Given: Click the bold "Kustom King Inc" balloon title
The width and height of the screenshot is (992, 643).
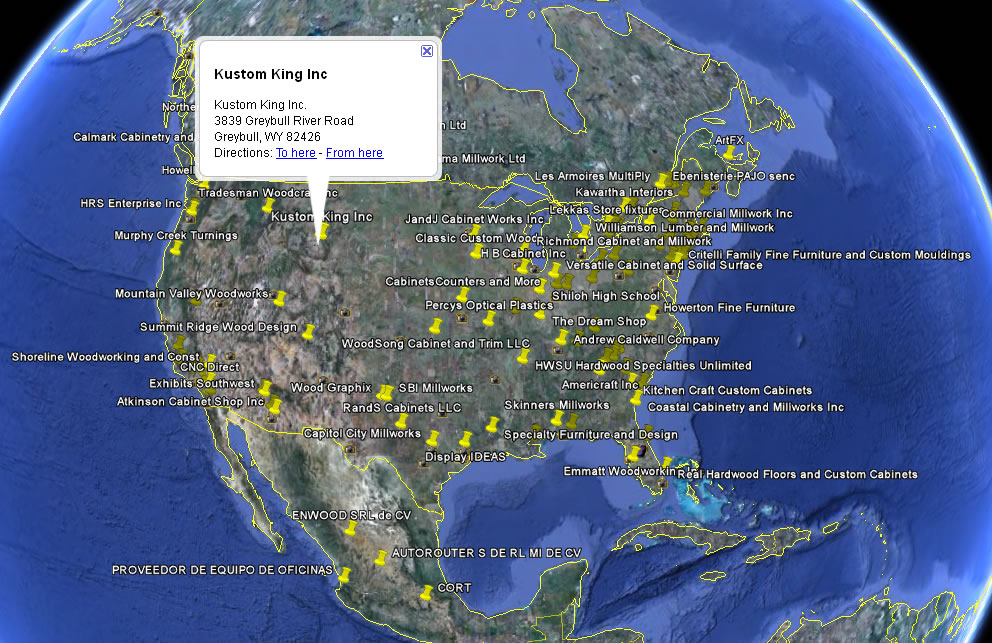Looking at the screenshot, I should (x=271, y=74).
